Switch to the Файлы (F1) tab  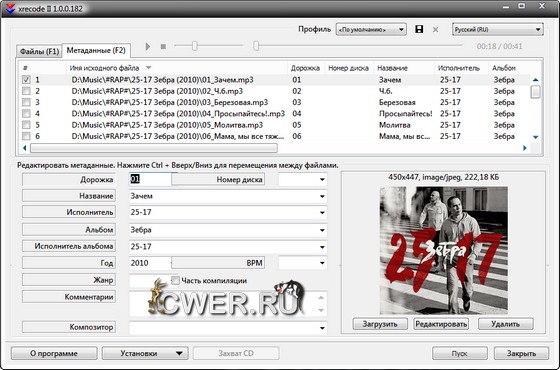[x=39, y=51]
